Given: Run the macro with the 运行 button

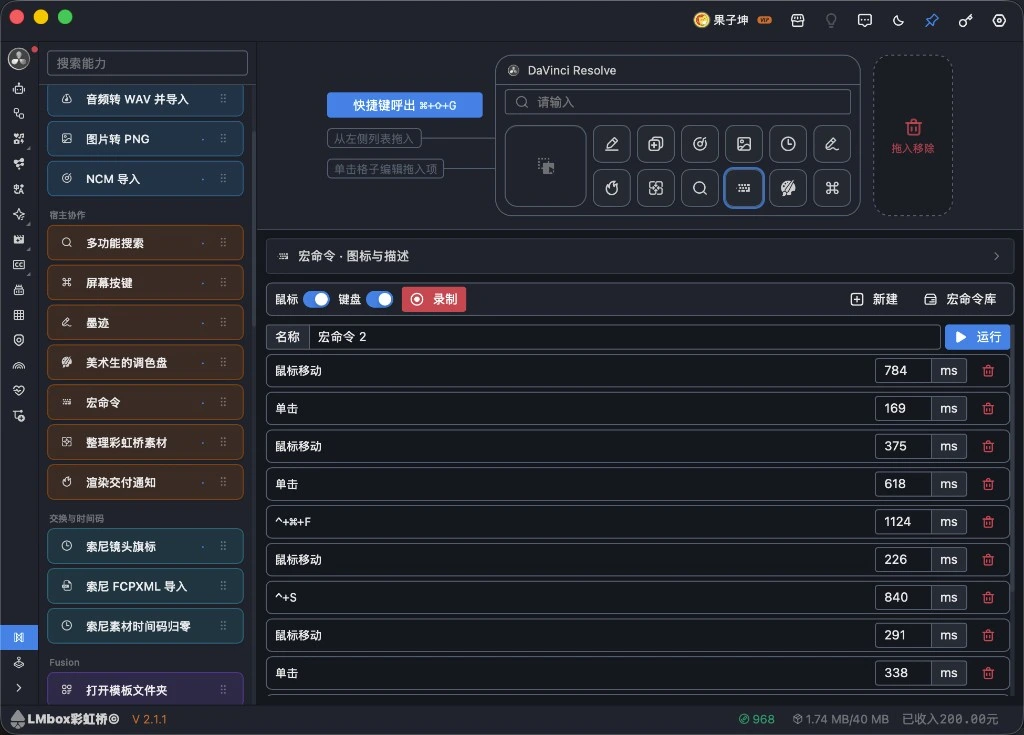Looking at the screenshot, I should (x=977, y=337).
